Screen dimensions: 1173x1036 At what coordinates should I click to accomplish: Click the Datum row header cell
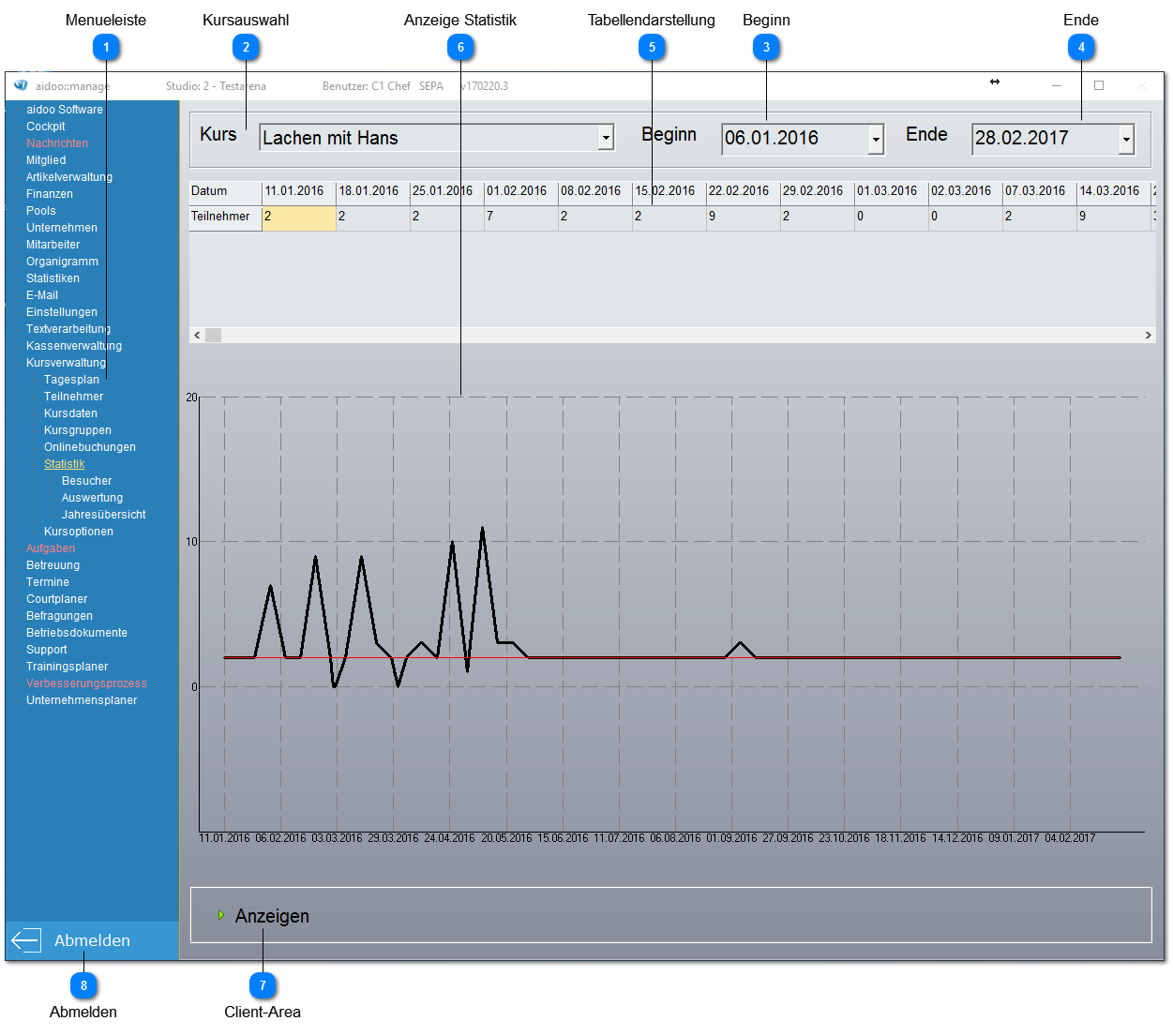click(225, 192)
